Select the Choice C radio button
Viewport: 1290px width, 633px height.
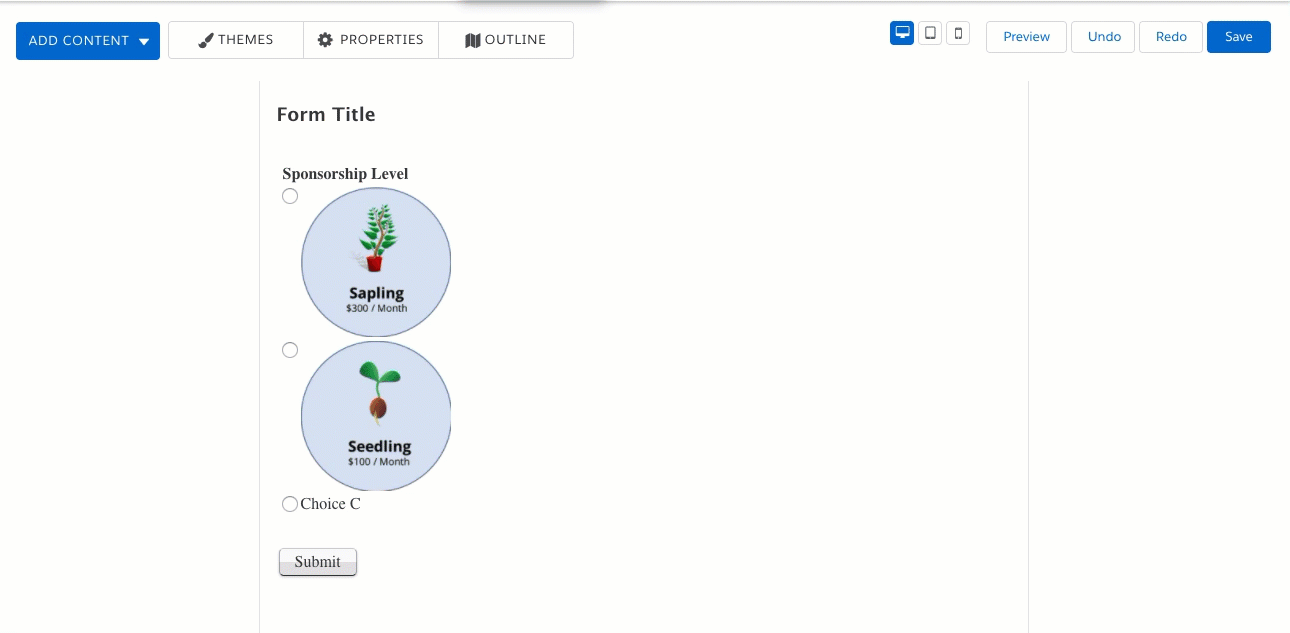coord(290,504)
